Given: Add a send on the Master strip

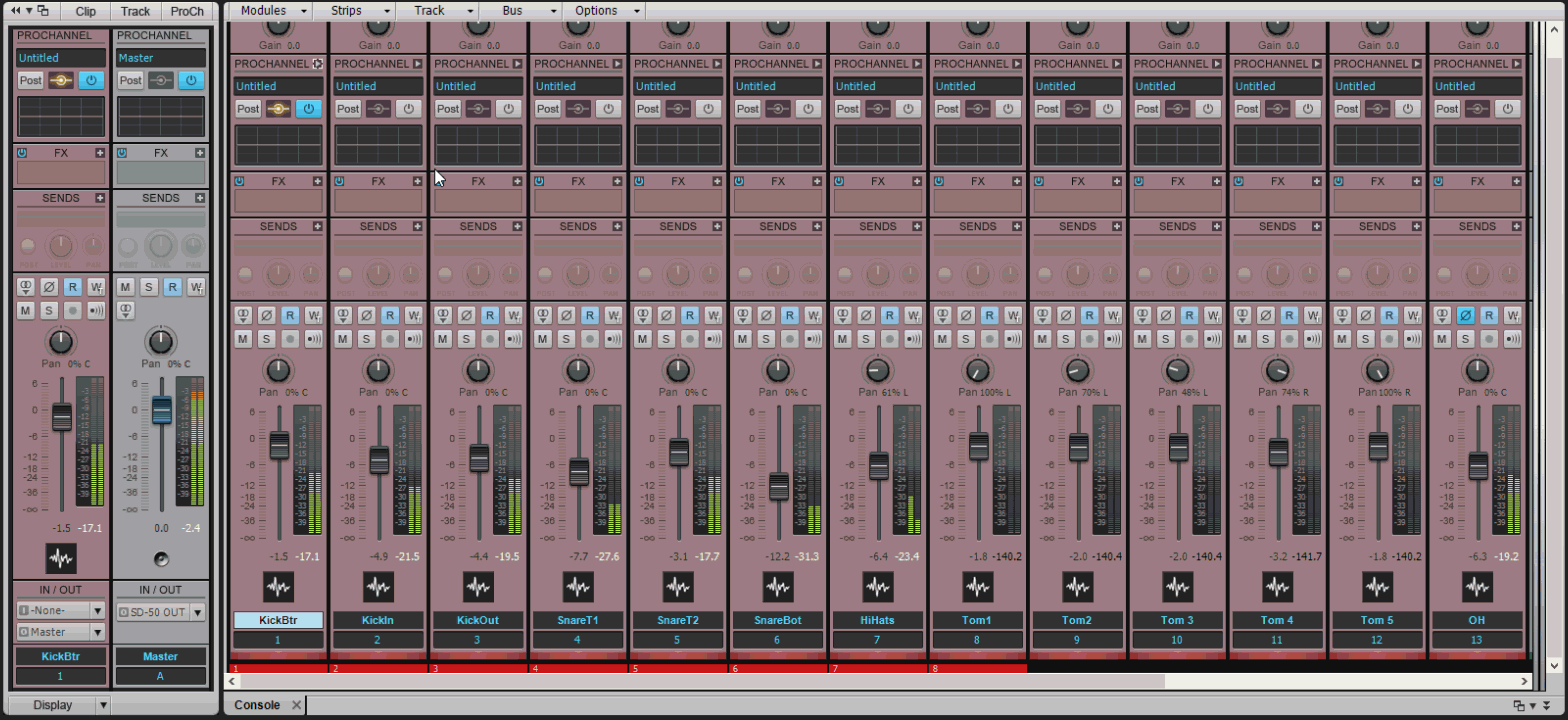Looking at the screenshot, I should (200, 198).
